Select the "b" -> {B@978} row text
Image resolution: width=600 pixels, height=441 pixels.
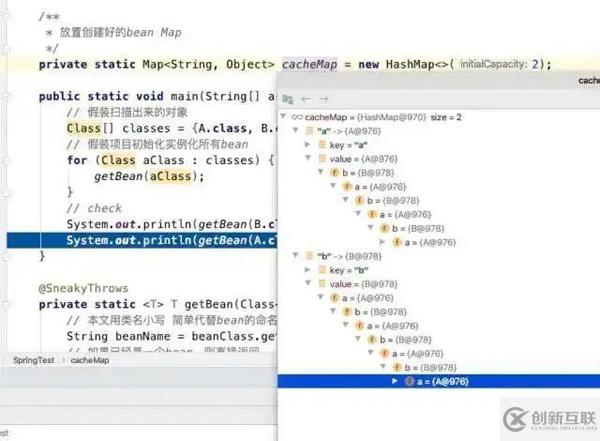pyautogui.click(x=349, y=256)
